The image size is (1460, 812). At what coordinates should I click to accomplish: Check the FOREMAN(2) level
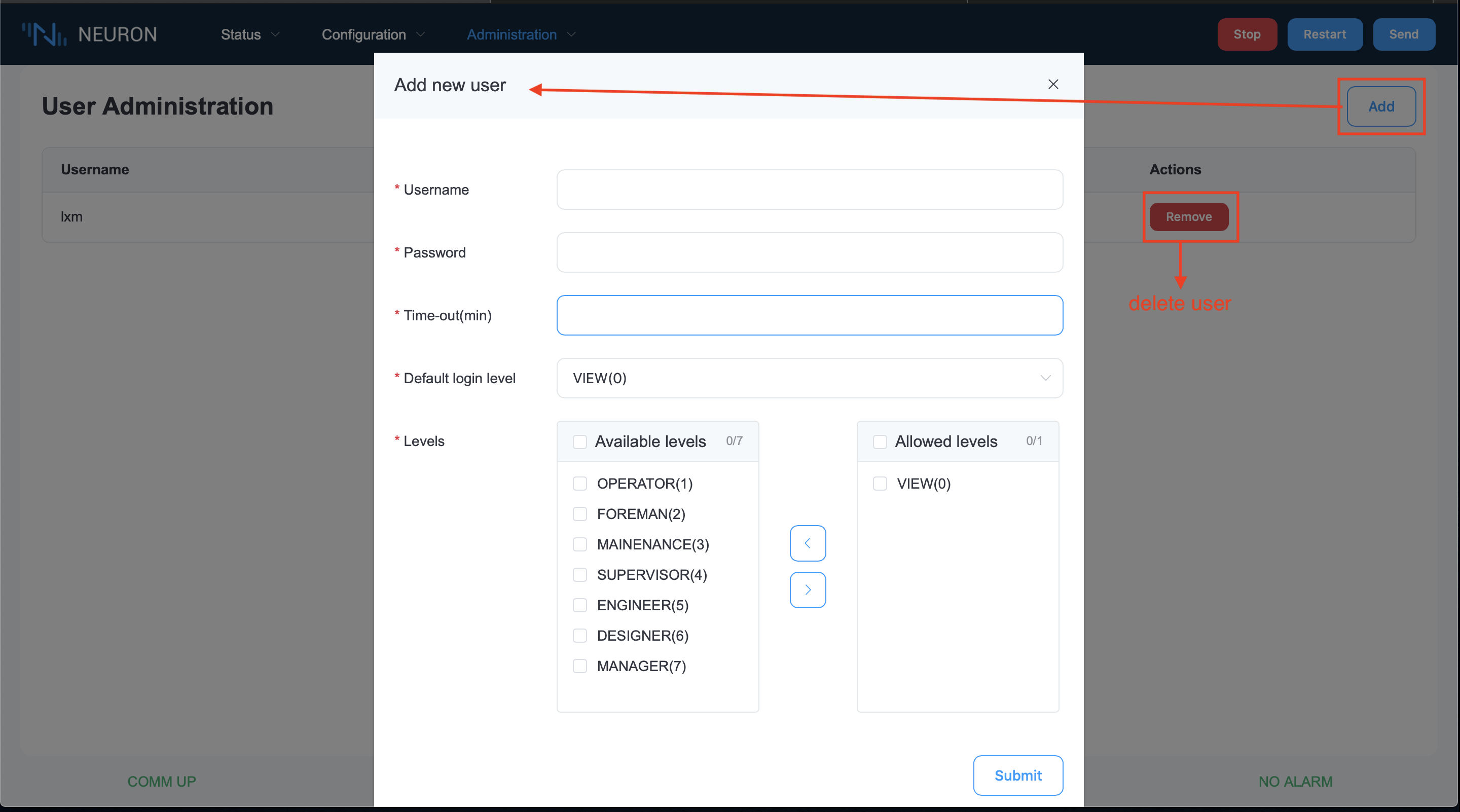pyautogui.click(x=580, y=514)
